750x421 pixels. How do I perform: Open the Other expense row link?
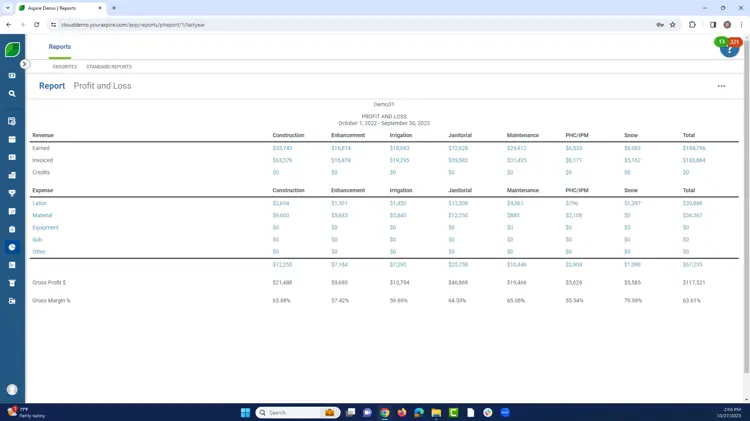point(39,252)
